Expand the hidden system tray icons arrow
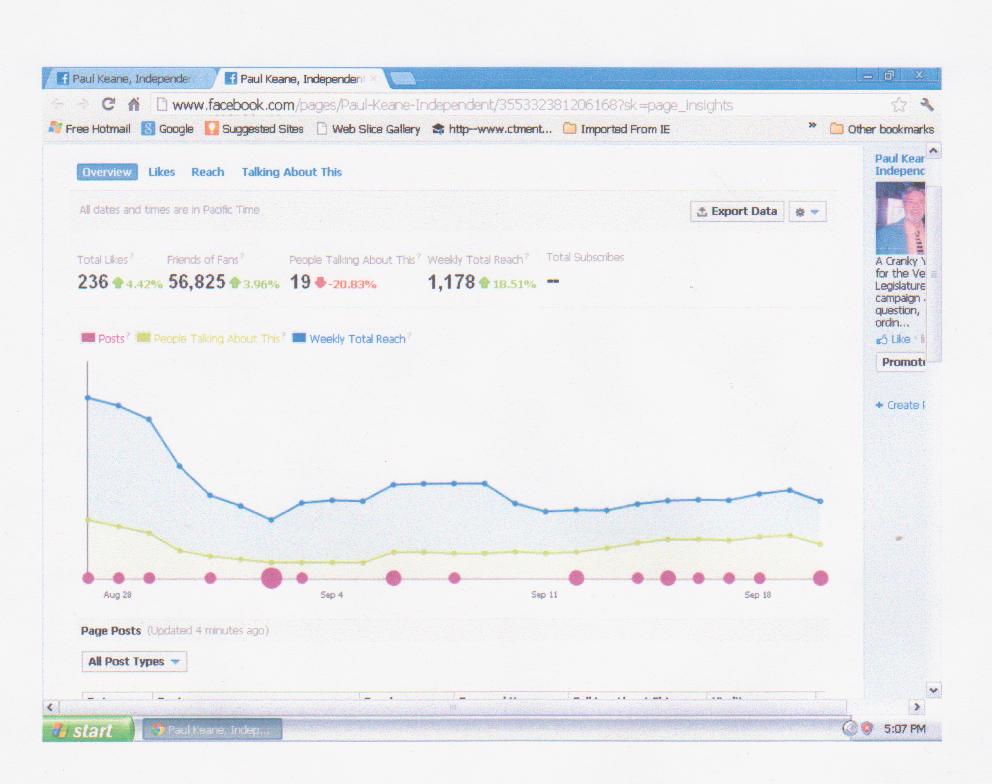Viewport: 992px width, 784px height. pyautogui.click(x=849, y=729)
